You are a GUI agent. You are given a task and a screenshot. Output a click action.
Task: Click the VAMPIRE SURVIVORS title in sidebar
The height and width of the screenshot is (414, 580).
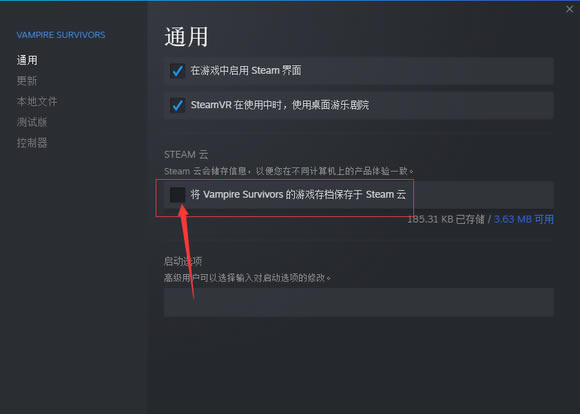pyautogui.click(x=61, y=35)
